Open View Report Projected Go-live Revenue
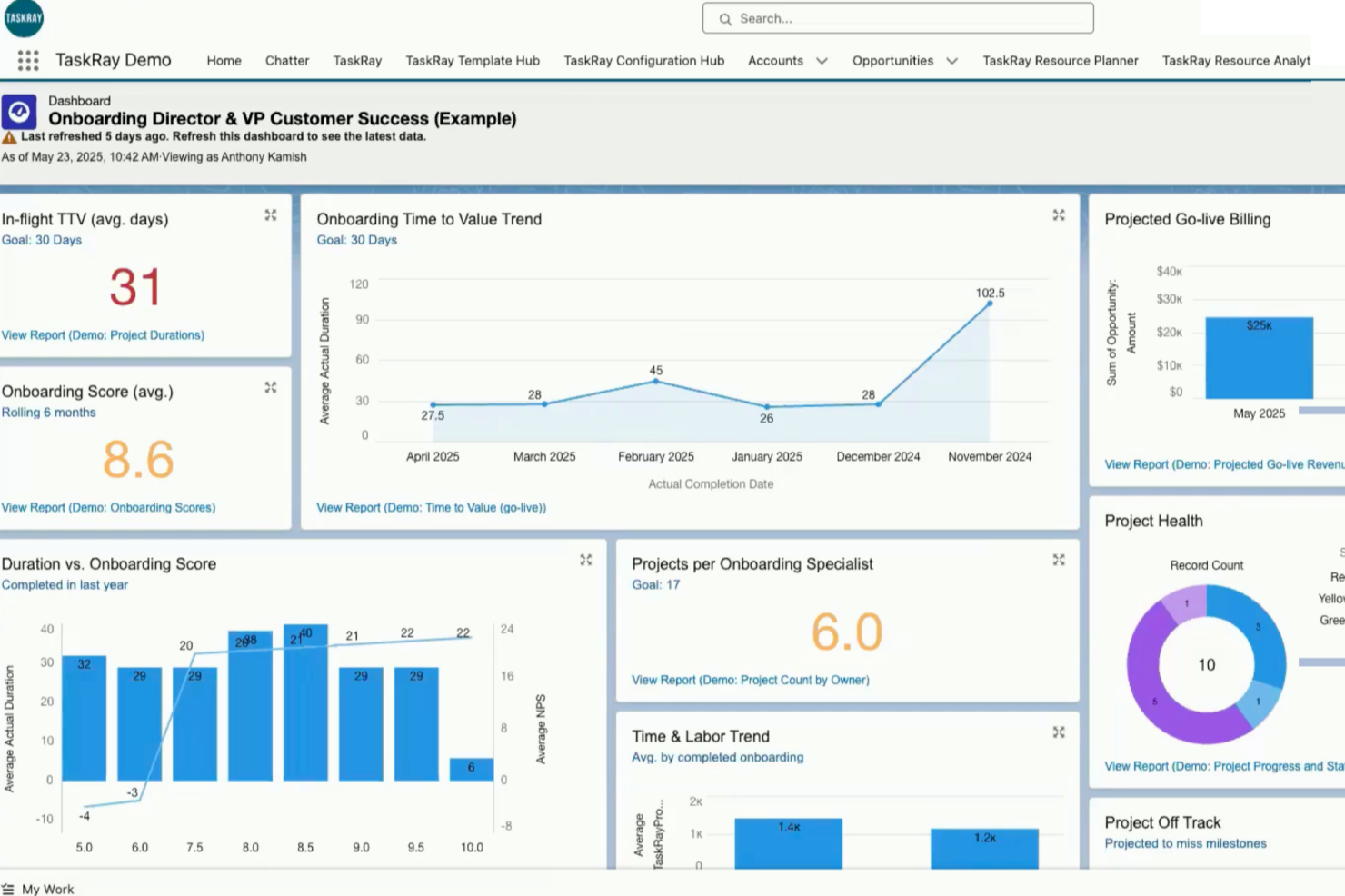 pos(1224,464)
